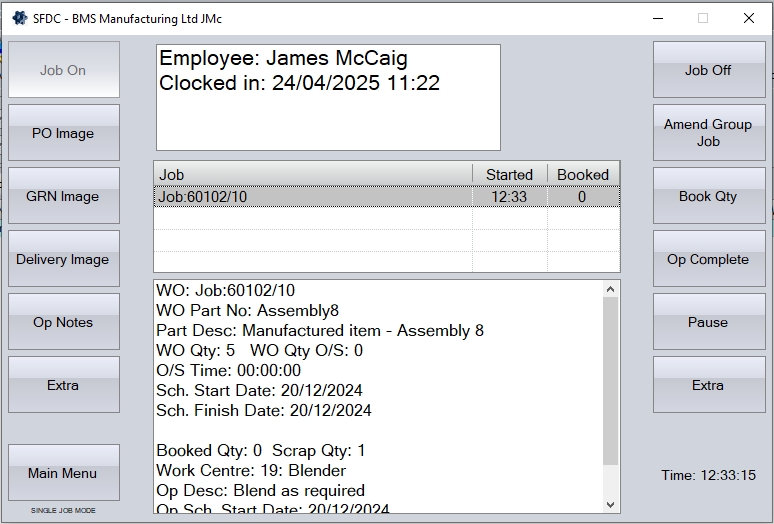Return to the Main Menu
774x524 pixels.
[x=63, y=473]
